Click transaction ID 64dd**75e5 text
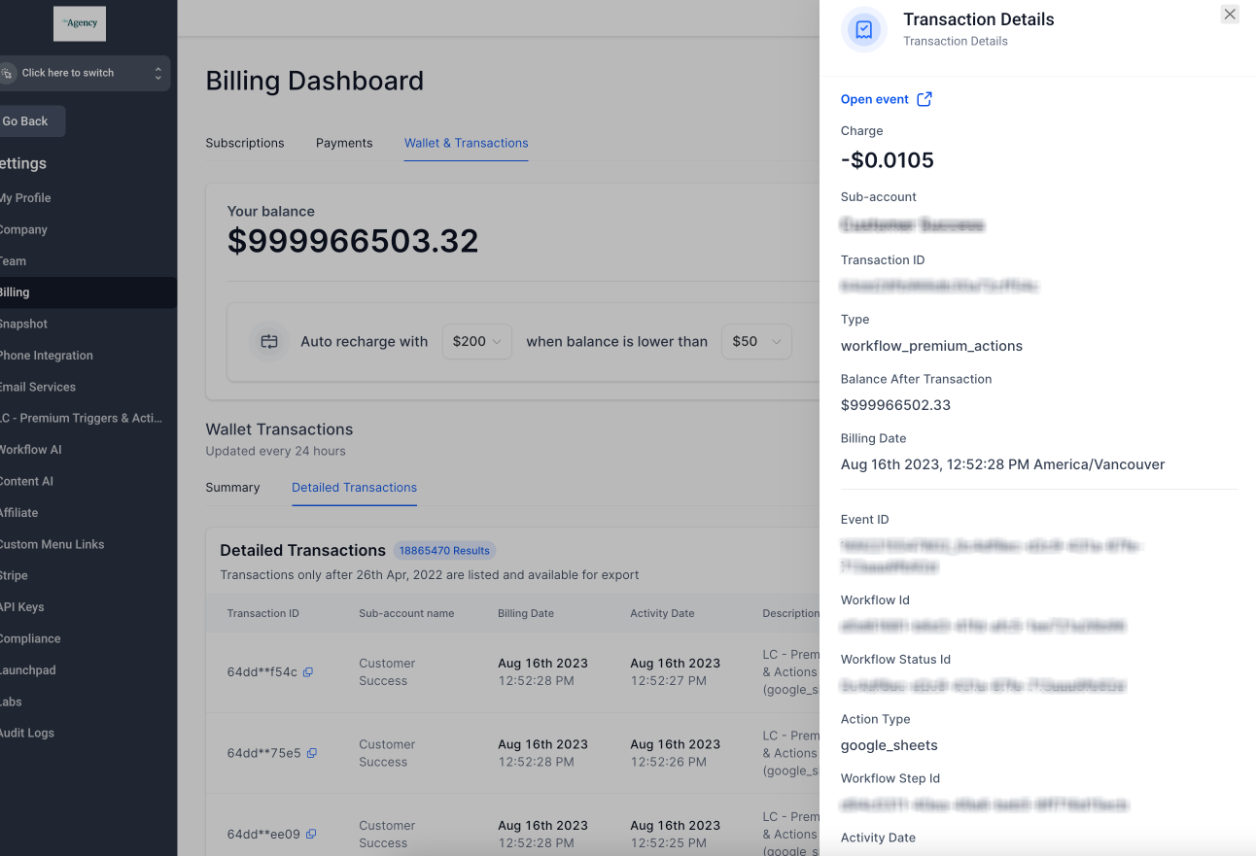1256x856 pixels. pyautogui.click(x=264, y=753)
